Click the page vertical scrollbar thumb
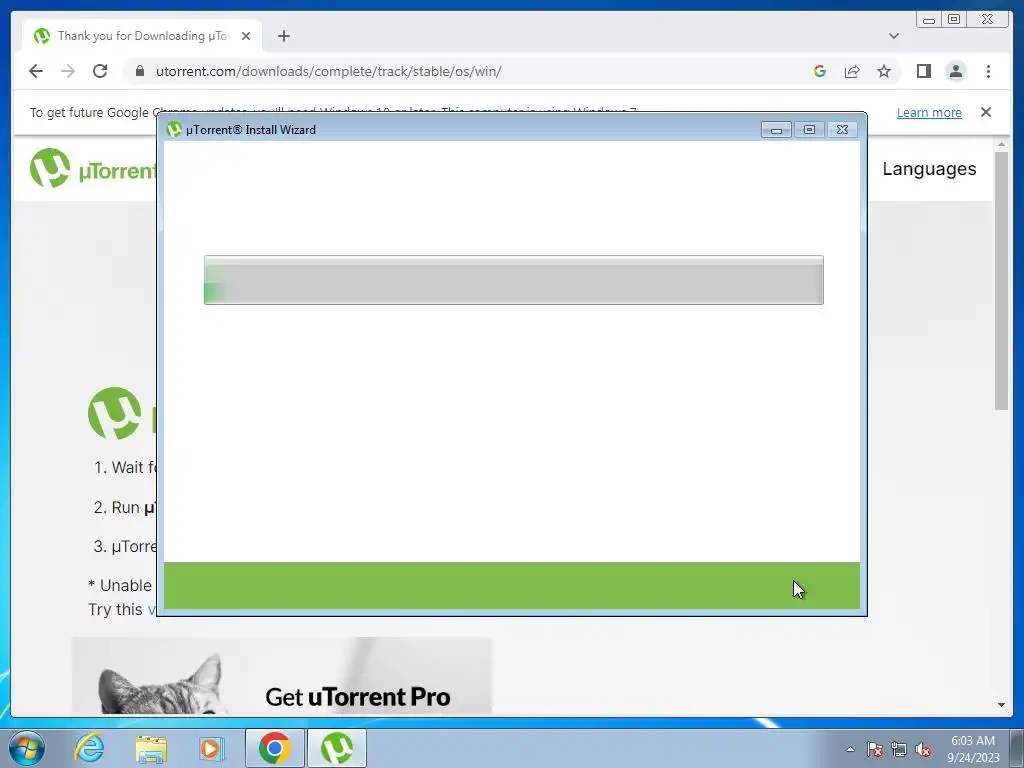Viewport: 1024px width, 768px height. click(x=1001, y=281)
